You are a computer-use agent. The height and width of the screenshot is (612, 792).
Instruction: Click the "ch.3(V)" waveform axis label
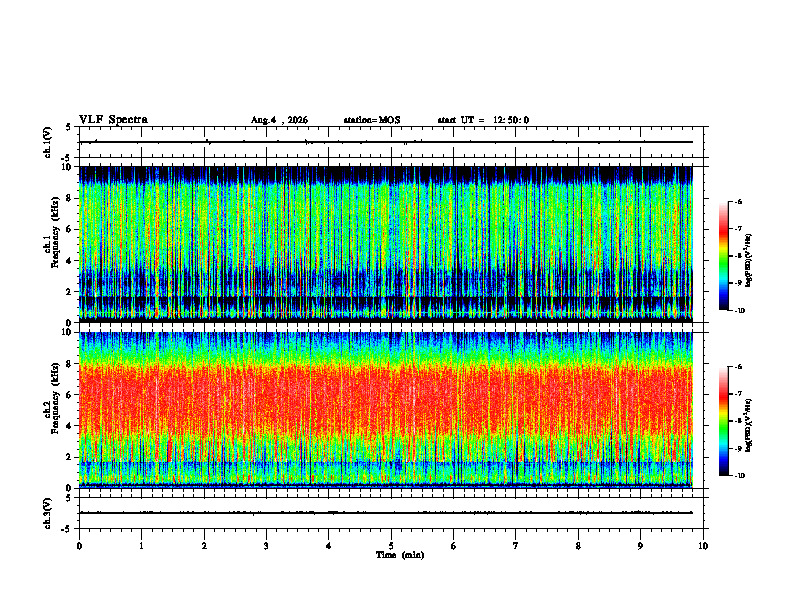click(x=47, y=513)
